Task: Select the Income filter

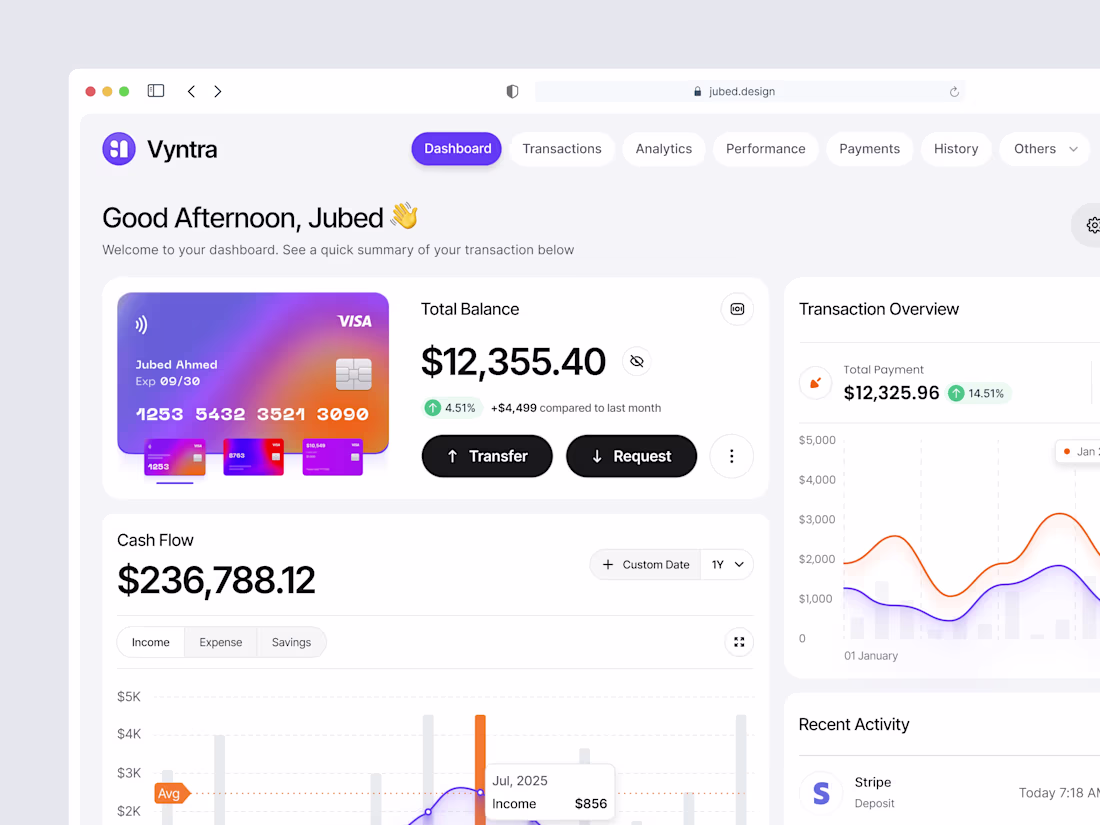Action: pos(151,642)
